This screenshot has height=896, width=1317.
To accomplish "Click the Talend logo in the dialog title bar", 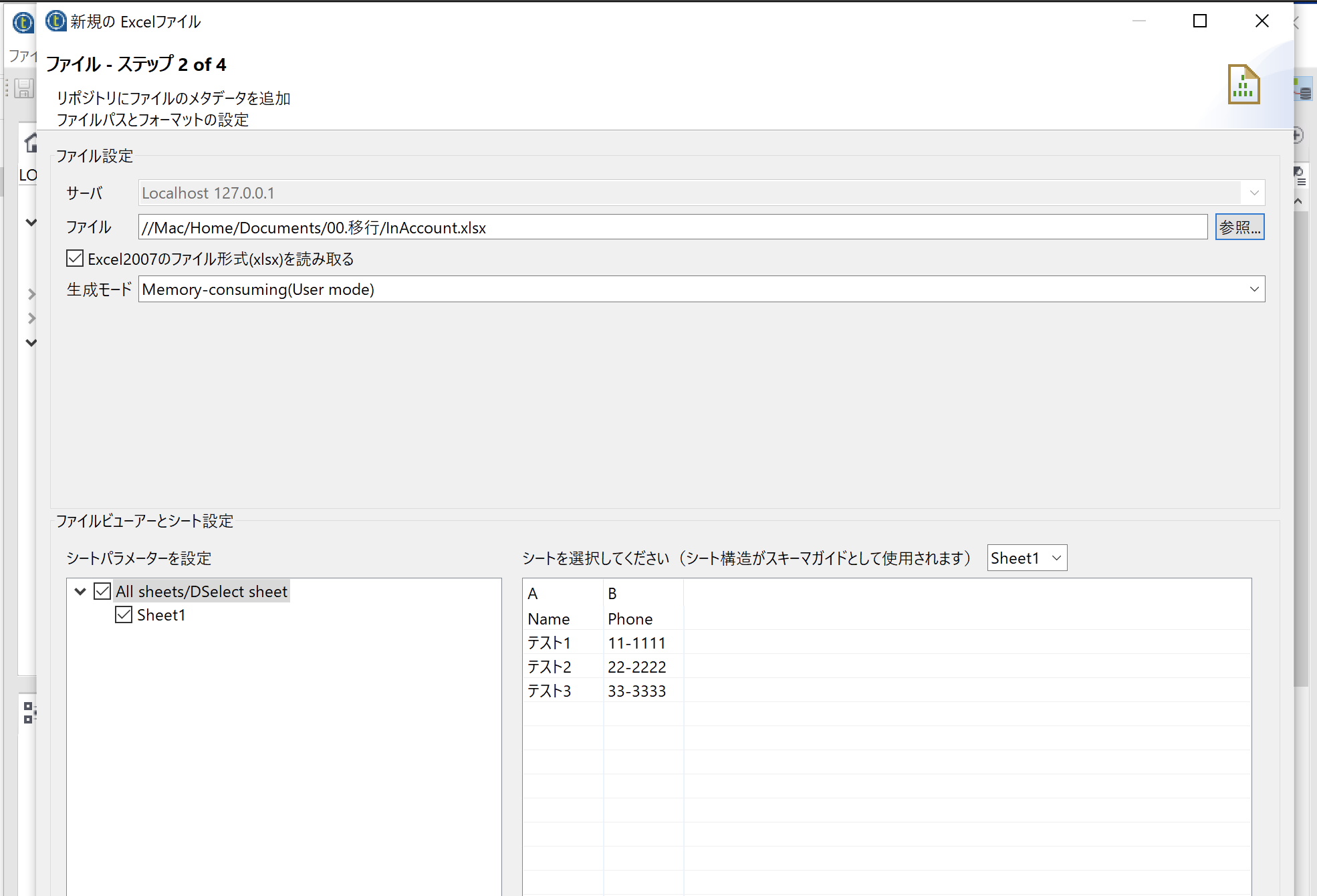I will tap(55, 21).
